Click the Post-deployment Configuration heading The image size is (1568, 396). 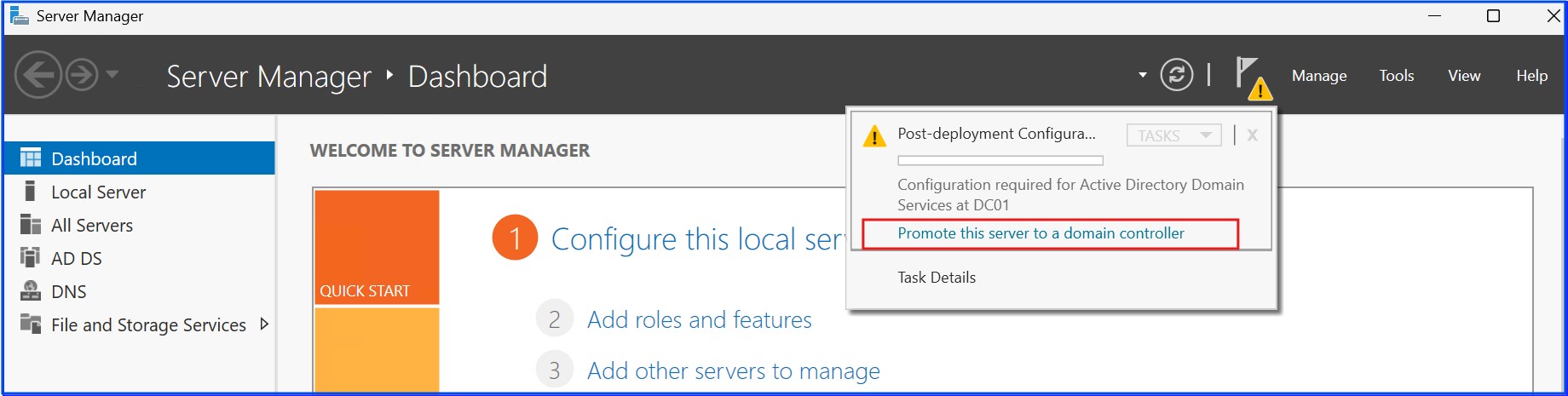point(996,134)
